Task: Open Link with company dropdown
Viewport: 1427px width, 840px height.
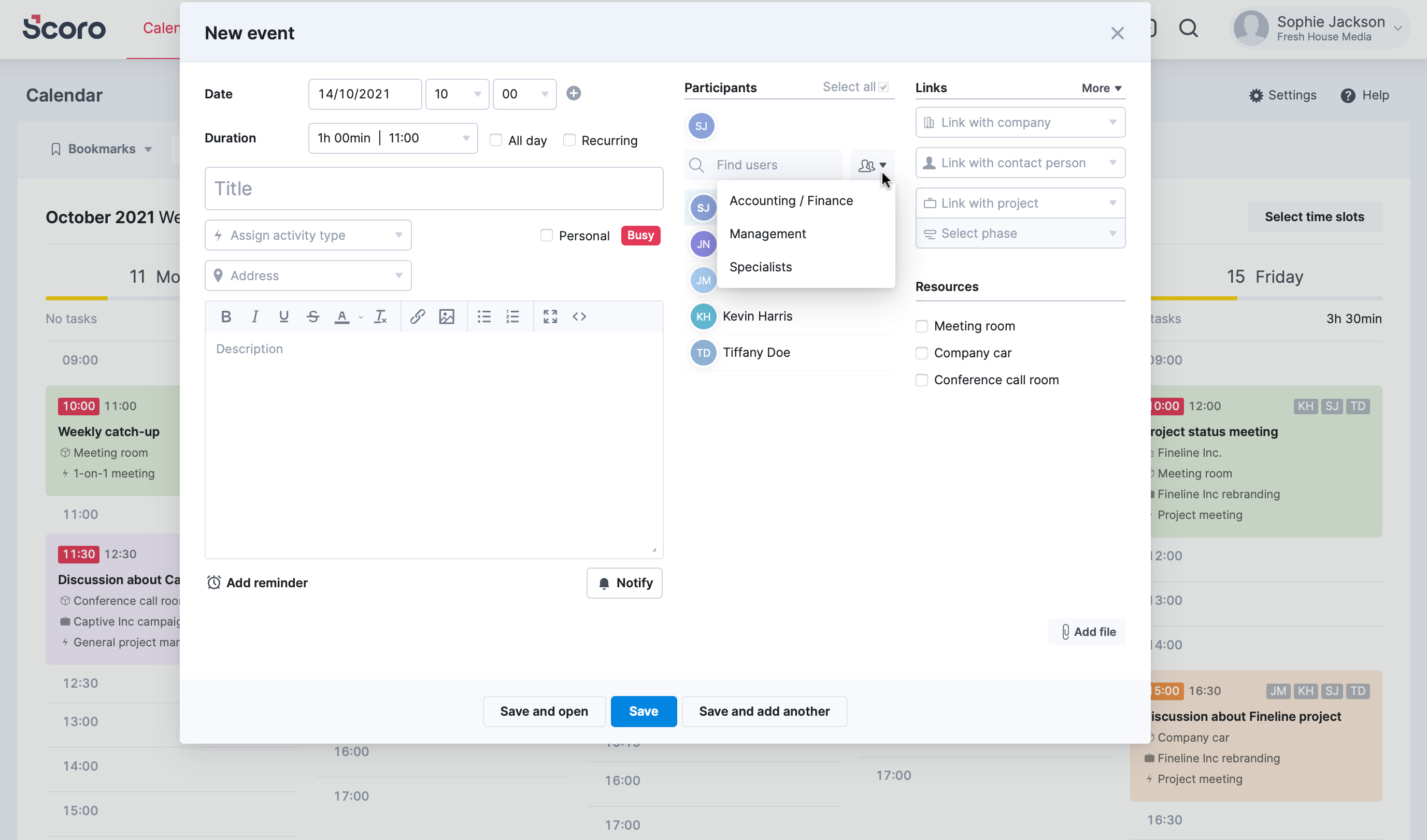Action: click(1020, 122)
